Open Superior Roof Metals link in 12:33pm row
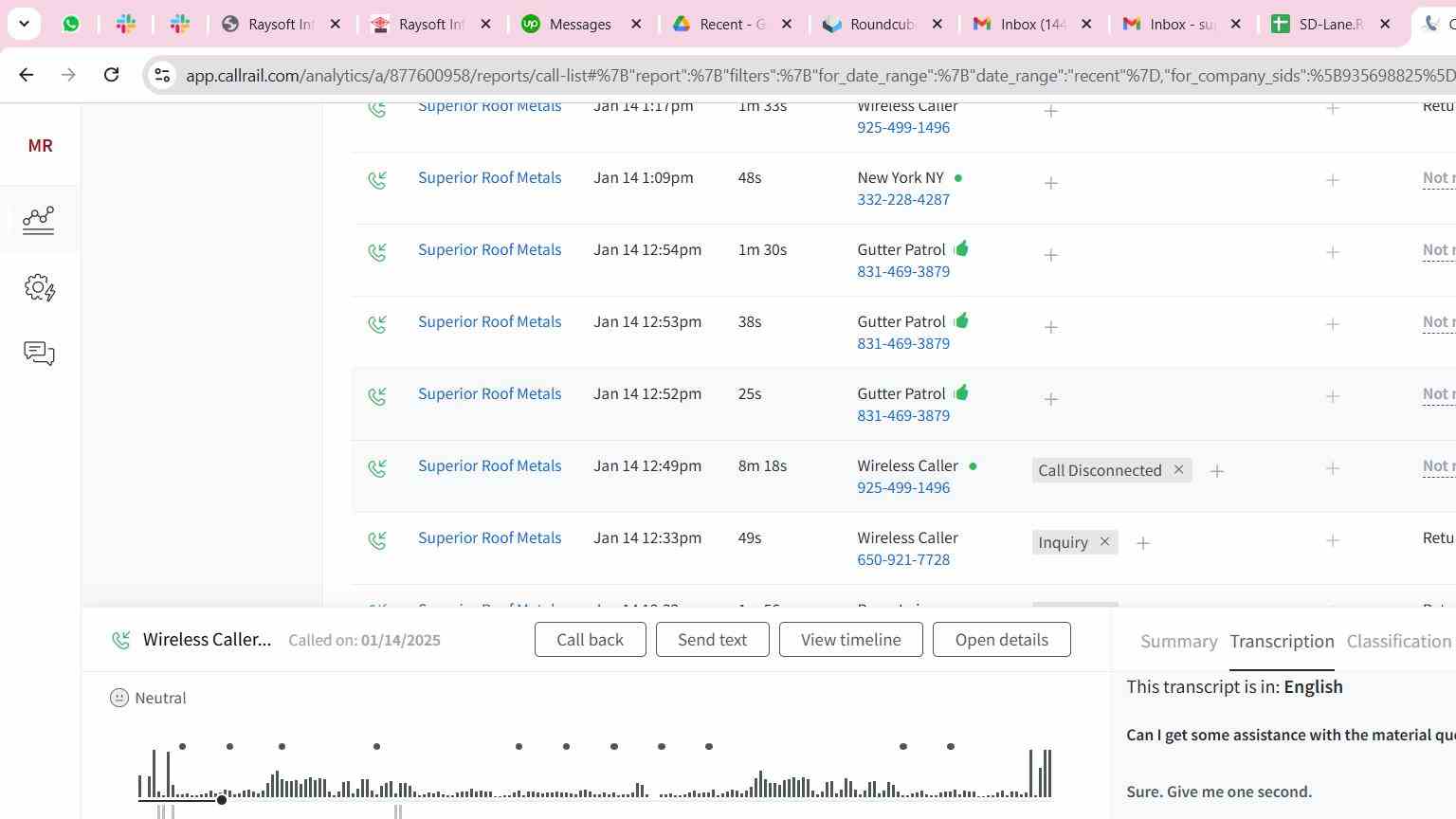The width and height of the screenshot is (1456, 819). pos(489,537)
